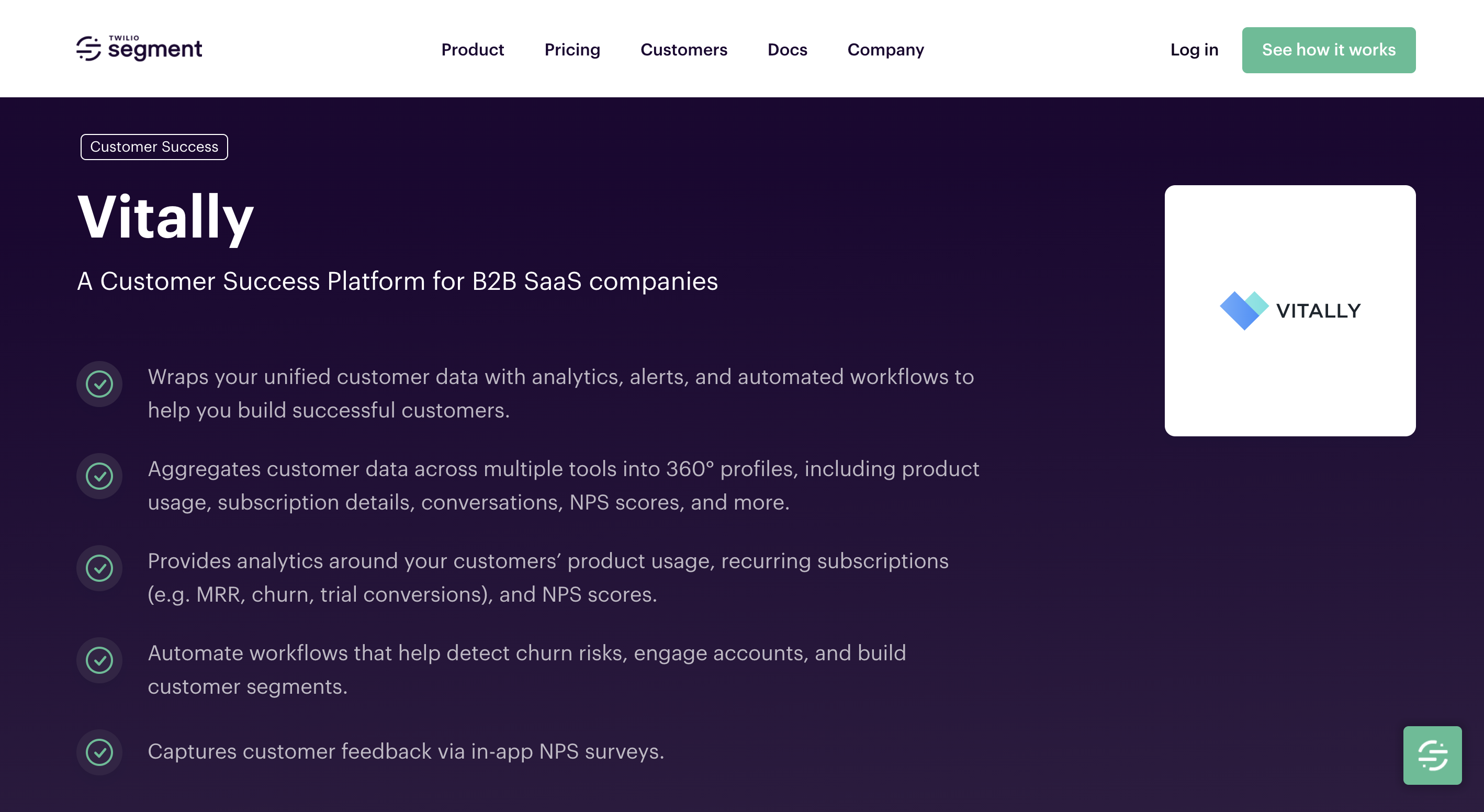1484x812 pixels.
Task: Click checkmark icon beside 'Automate workflows' text
Action: (x=99, y=660)
